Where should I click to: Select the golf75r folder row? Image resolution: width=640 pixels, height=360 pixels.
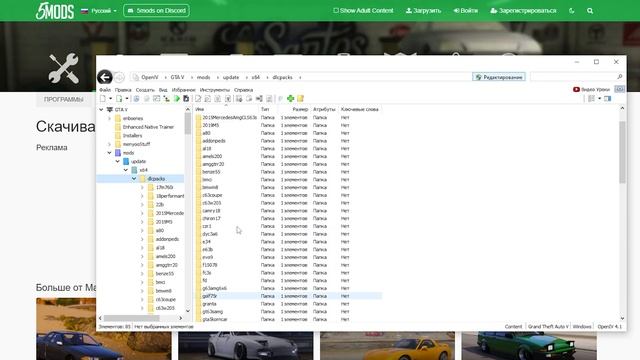point(288,296)
